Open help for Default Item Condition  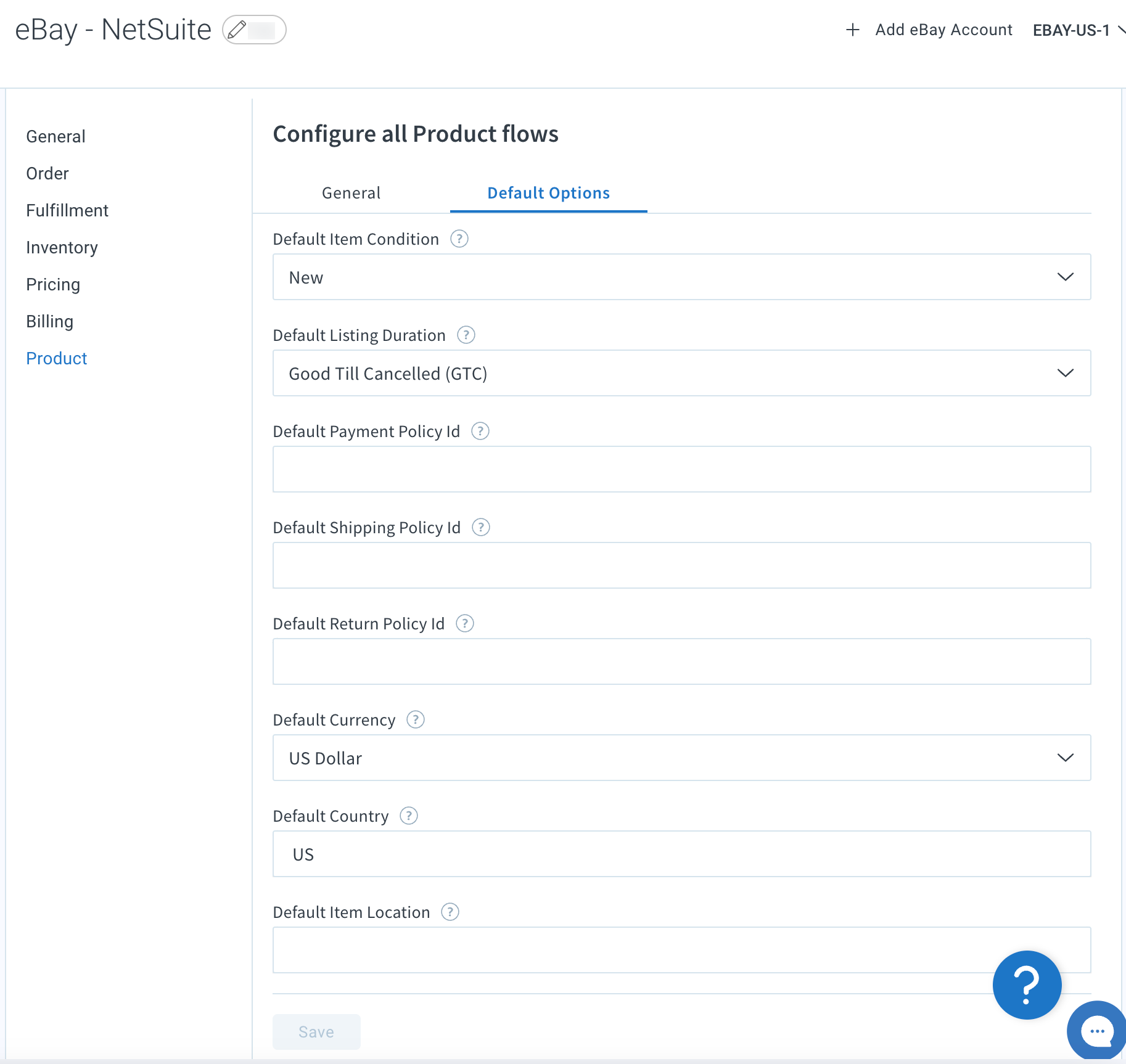coord(459,239)
